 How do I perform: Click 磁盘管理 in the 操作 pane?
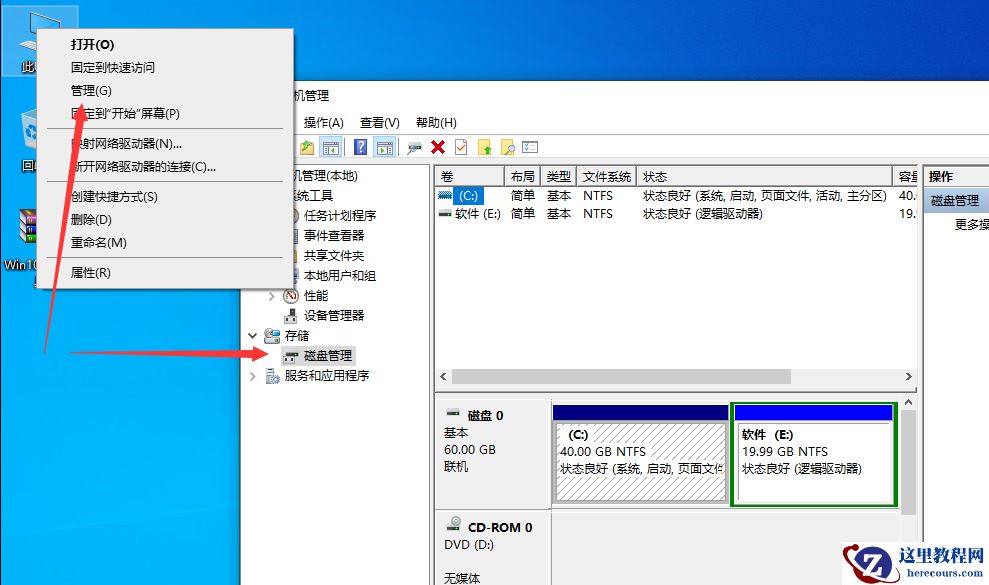click(x=956, y=200)
